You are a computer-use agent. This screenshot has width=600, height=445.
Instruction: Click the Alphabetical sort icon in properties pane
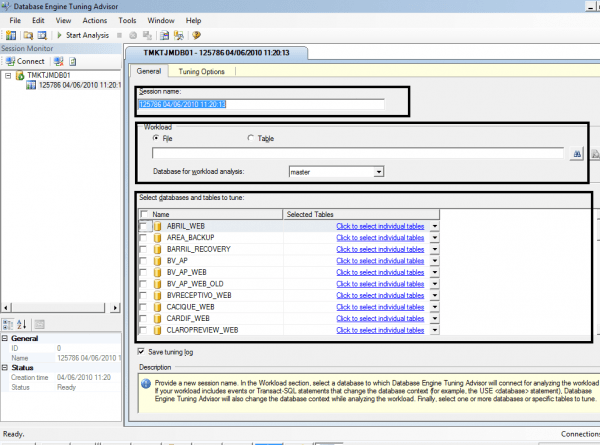click(x=22, y=324)
